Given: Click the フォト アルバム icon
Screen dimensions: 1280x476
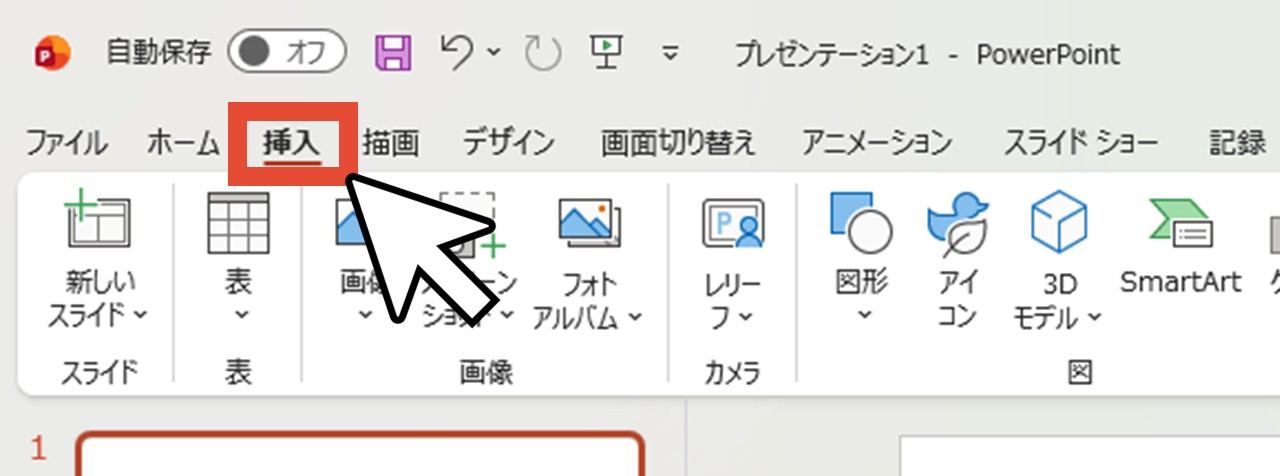Looking at the screenshot, I should point(590,221).
